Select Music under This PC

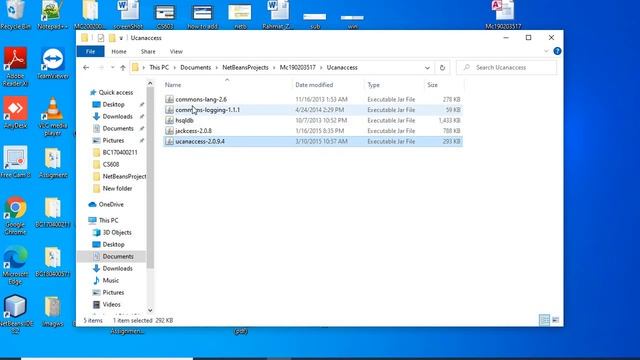point(110,280)
